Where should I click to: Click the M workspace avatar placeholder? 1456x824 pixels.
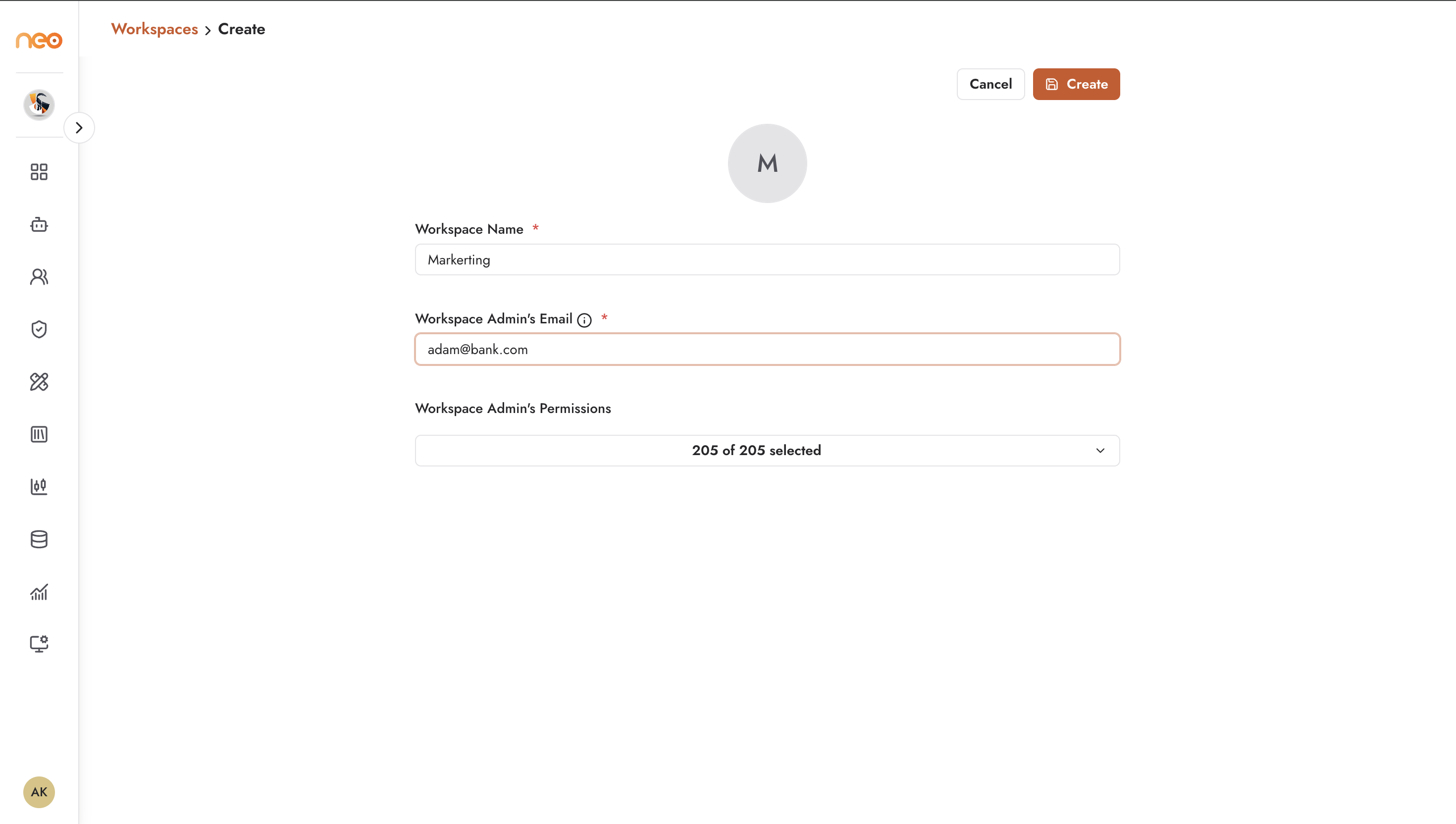pos(767,163)
